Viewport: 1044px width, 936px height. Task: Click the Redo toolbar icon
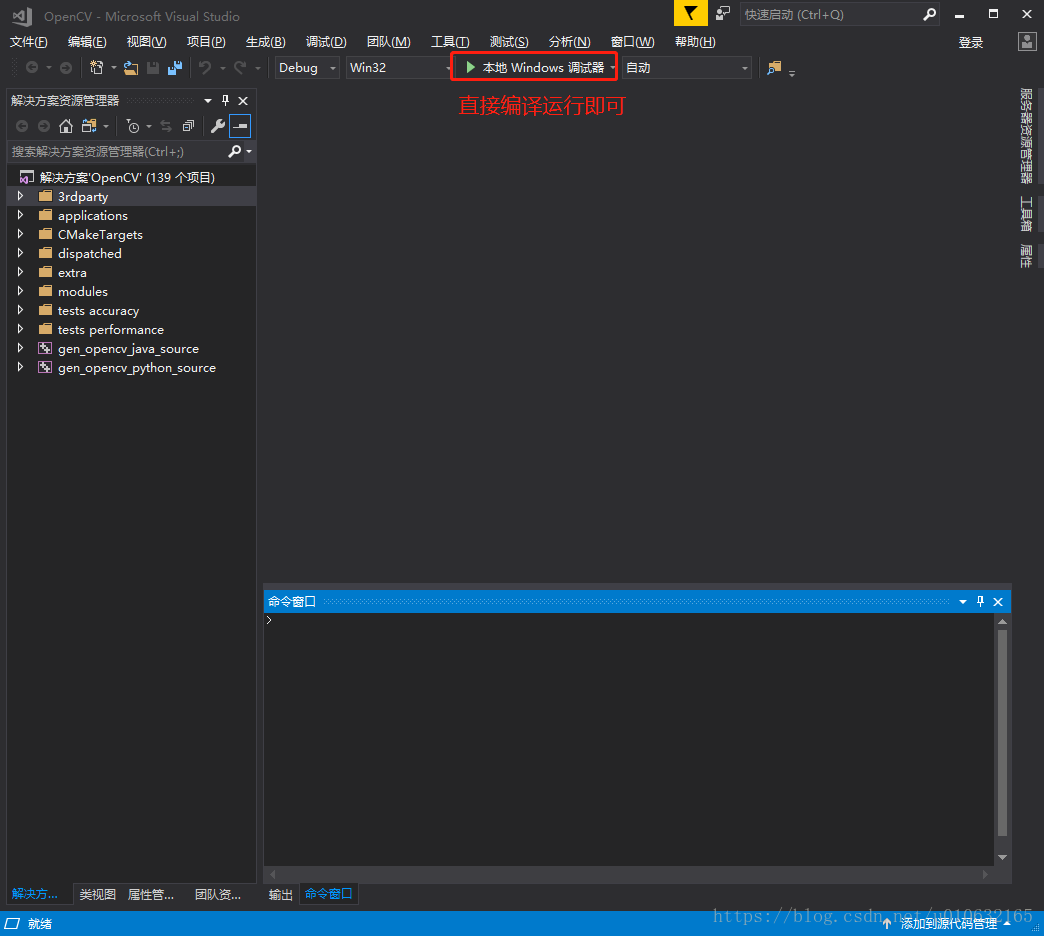[240, 67]
